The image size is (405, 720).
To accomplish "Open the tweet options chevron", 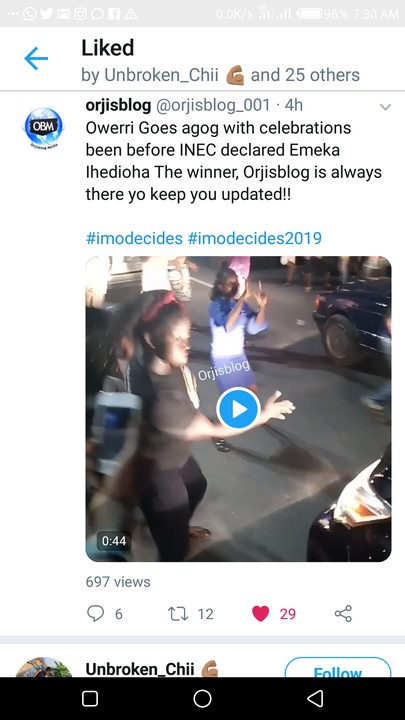I will [385, 107].
